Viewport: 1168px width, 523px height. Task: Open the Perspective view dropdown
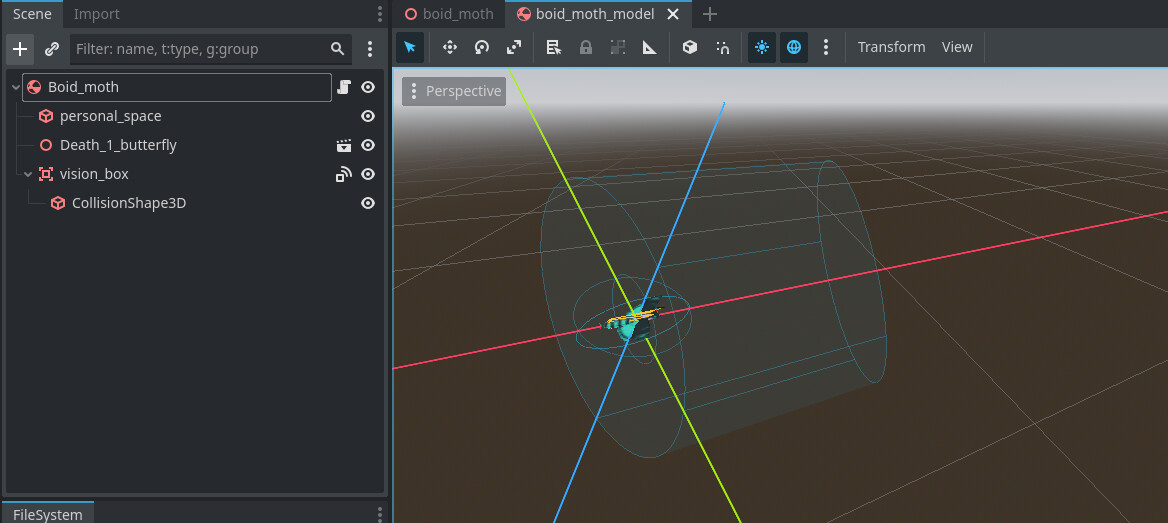point(454,91)
